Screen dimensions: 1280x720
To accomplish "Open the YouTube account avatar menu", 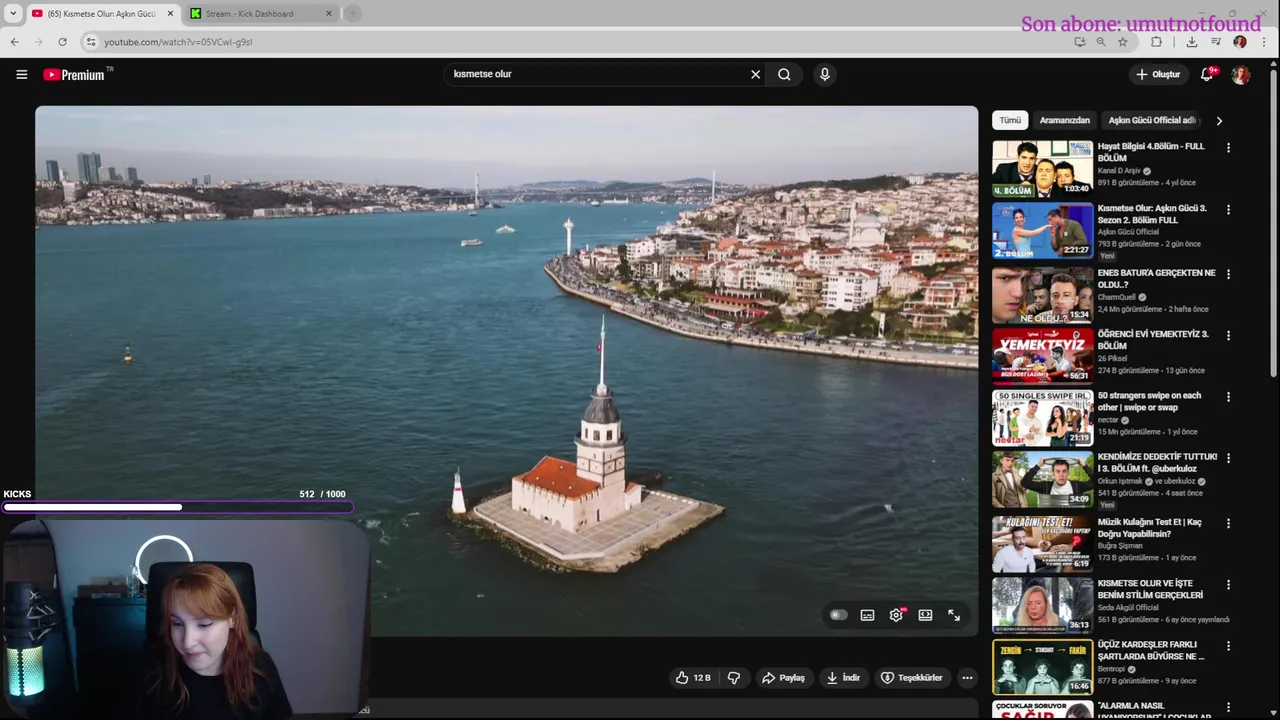I will [x=1240, y=75].
